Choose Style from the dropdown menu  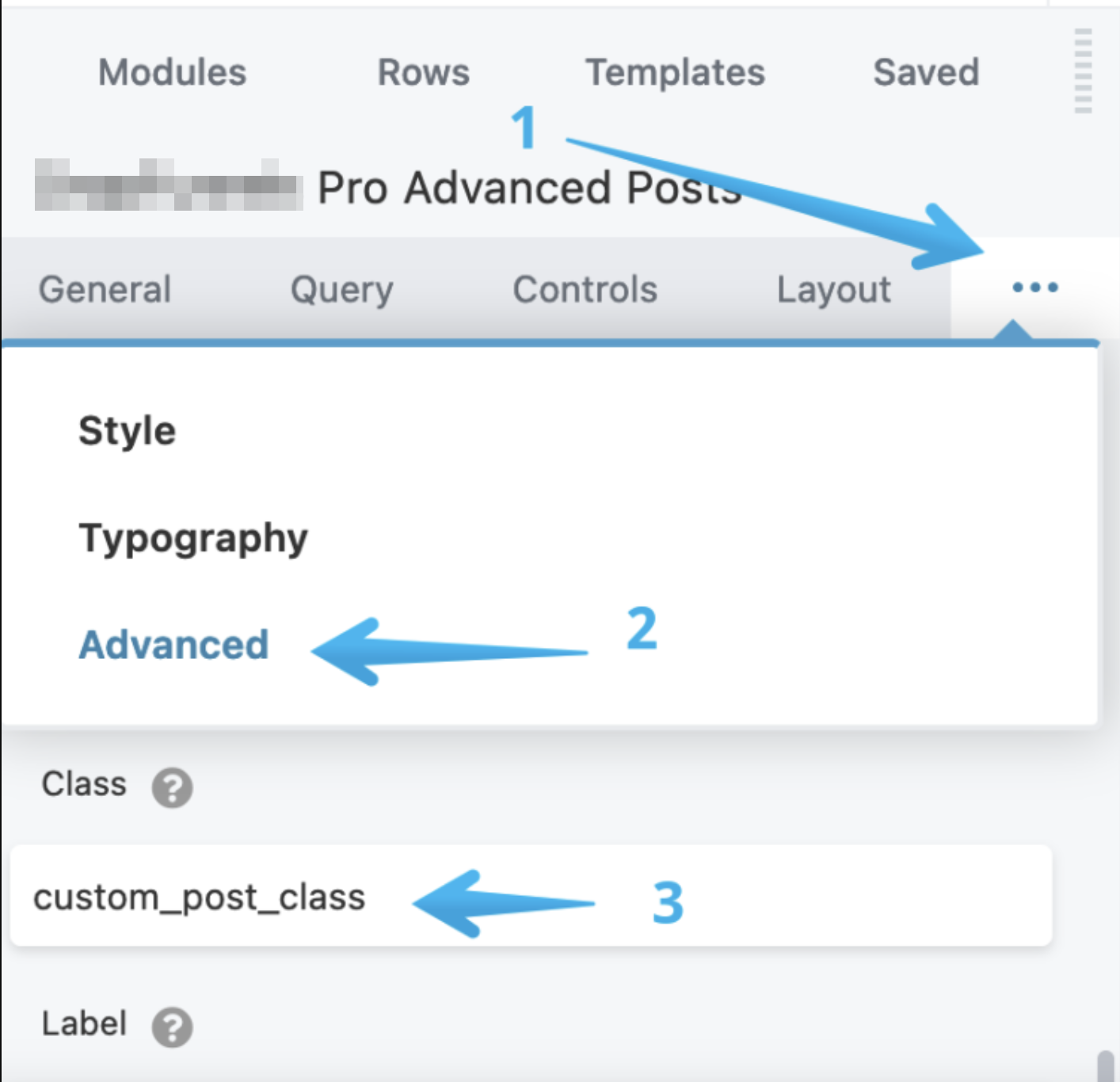[127, 431]
